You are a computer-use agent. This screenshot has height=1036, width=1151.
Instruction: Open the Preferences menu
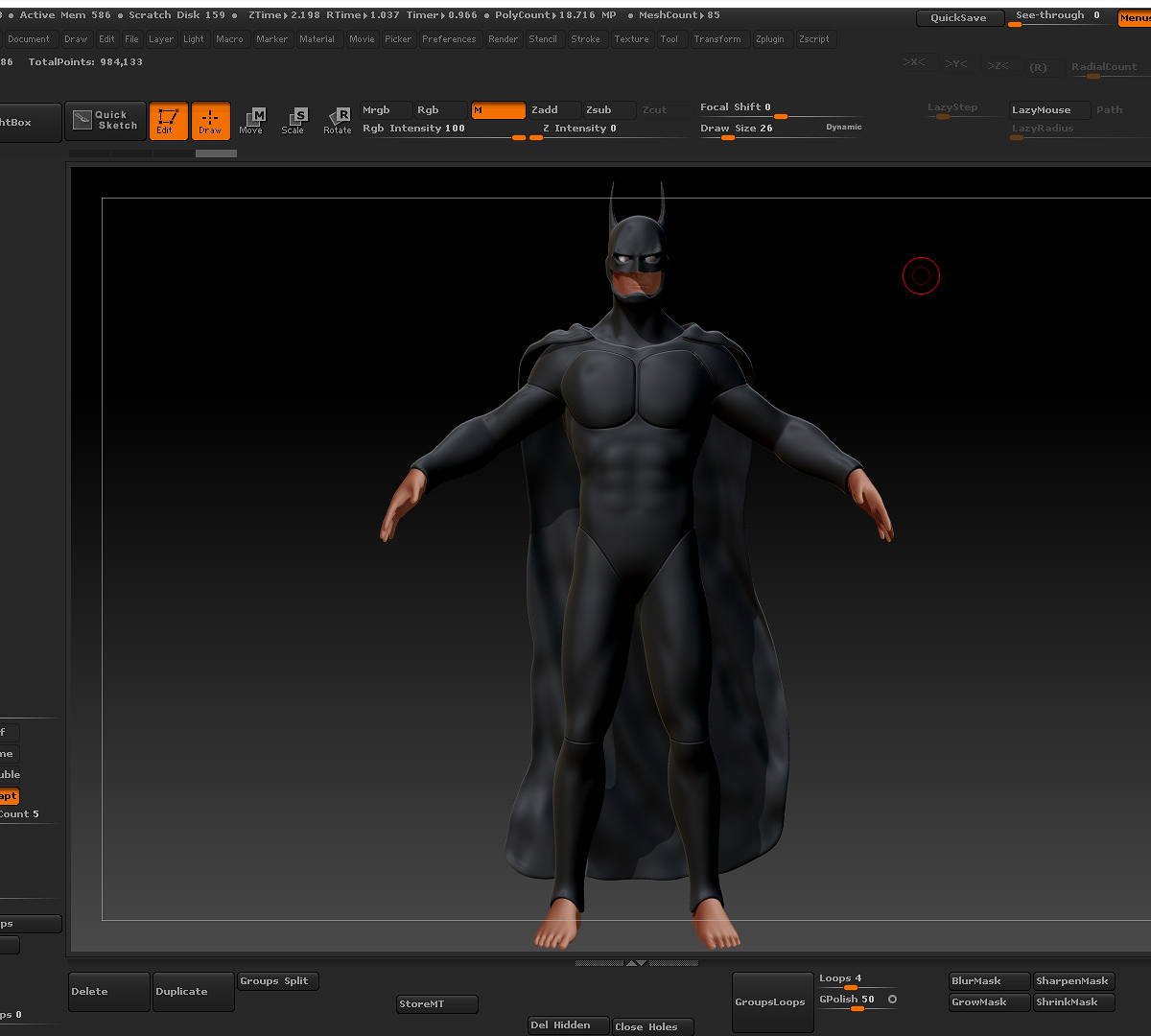pyautogui.click(x=449, y=39)
